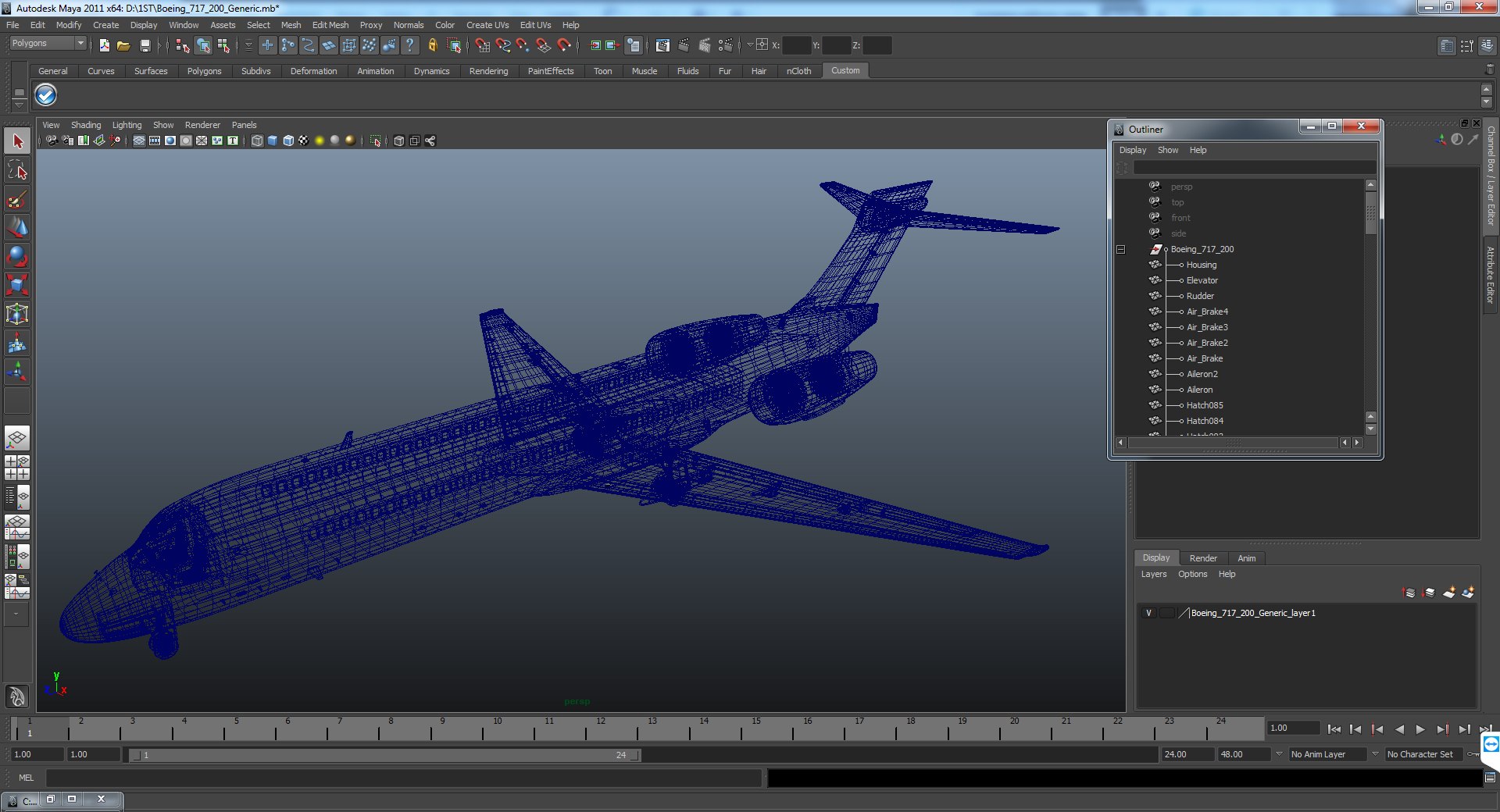Select the Soft Modification tool
The height and width of the screenshot is (812, 1500).
[x=17, y=343]
